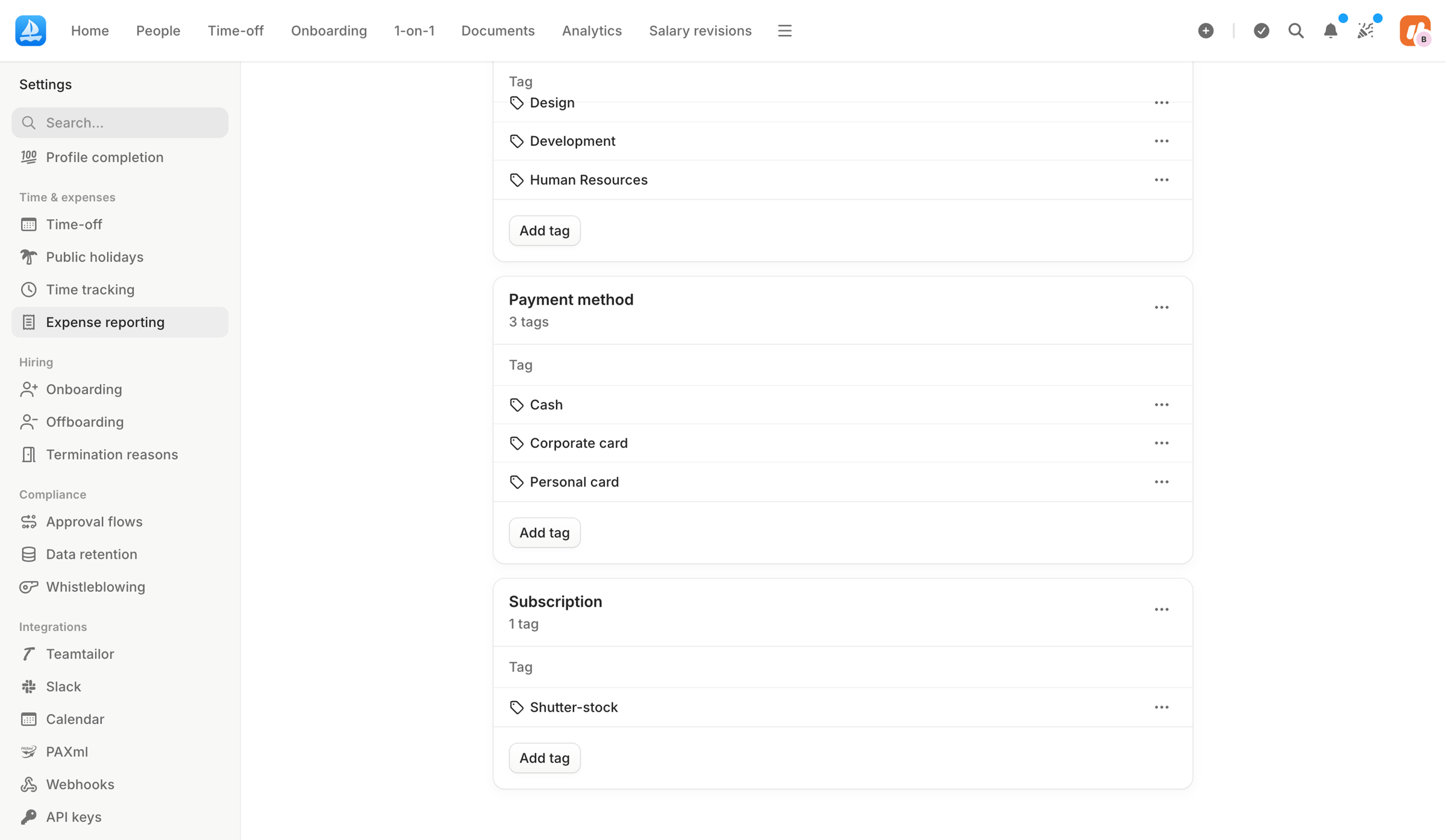The image size is (1446, 840).
Task: Open Termination reasons settings
Action: click(x=120, y=455)
